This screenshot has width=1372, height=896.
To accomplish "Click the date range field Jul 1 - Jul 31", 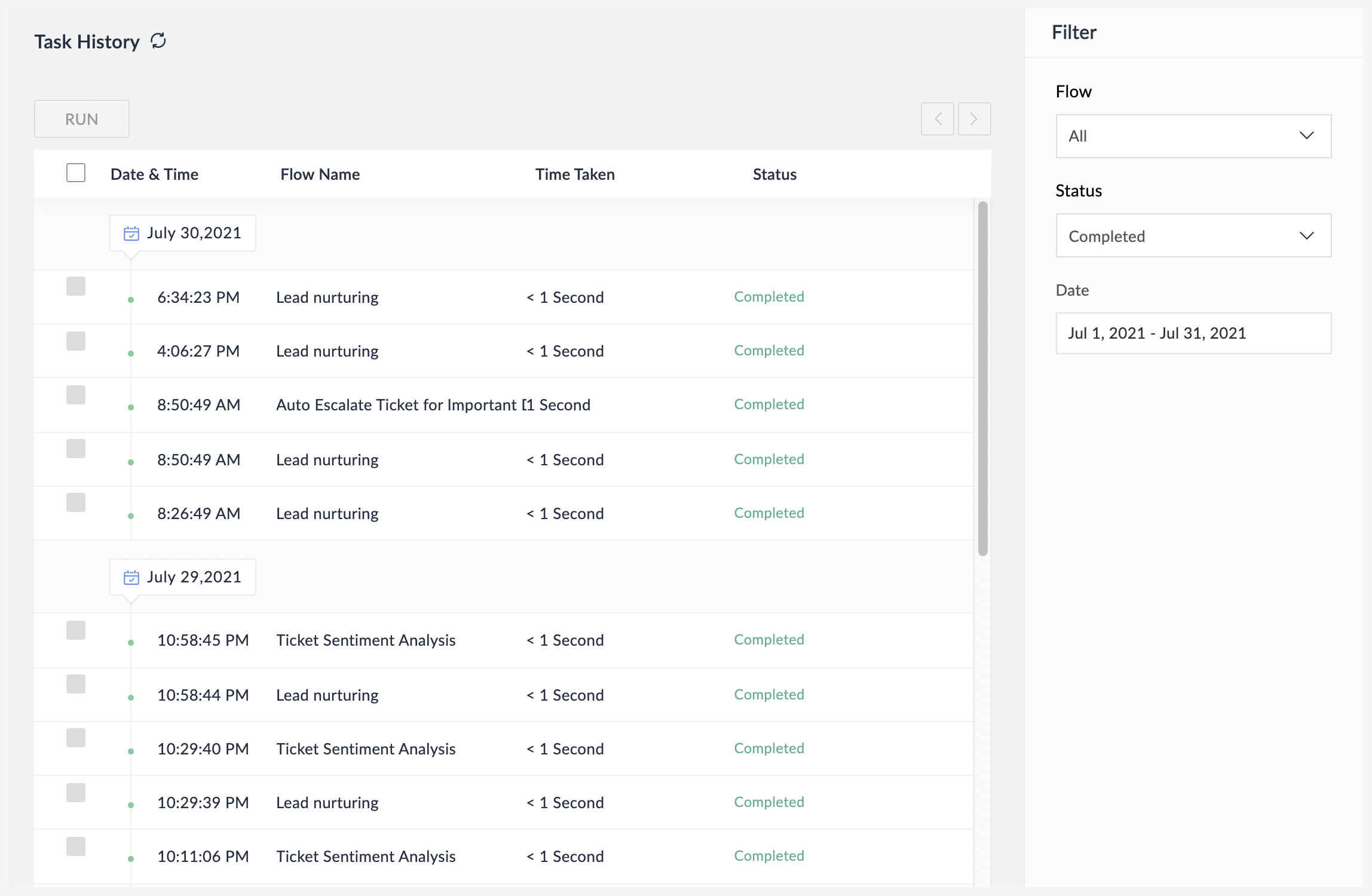I will pos(1193,333).
